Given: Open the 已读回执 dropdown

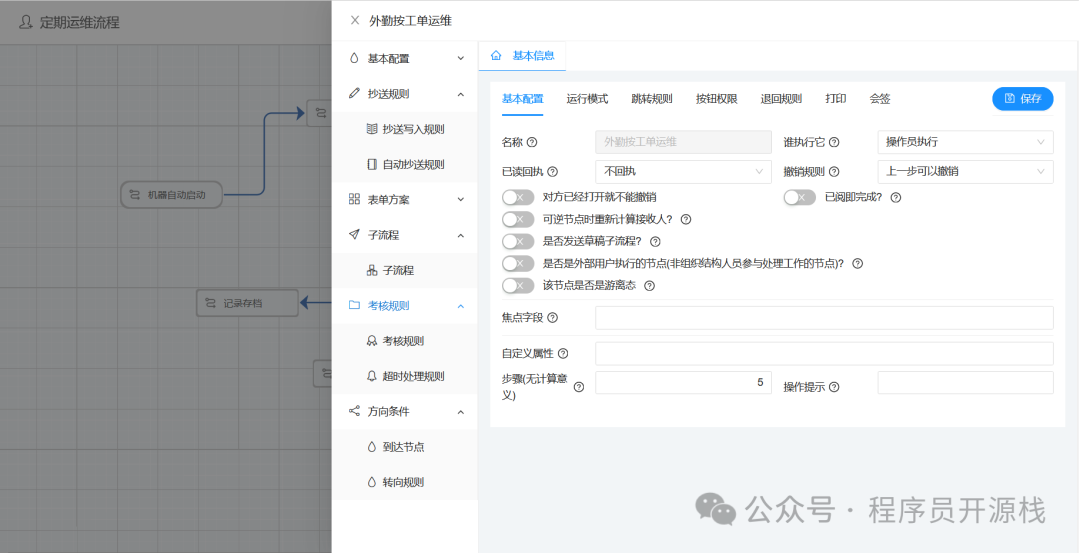Looking at the screenshot, I should pos(683,171).
